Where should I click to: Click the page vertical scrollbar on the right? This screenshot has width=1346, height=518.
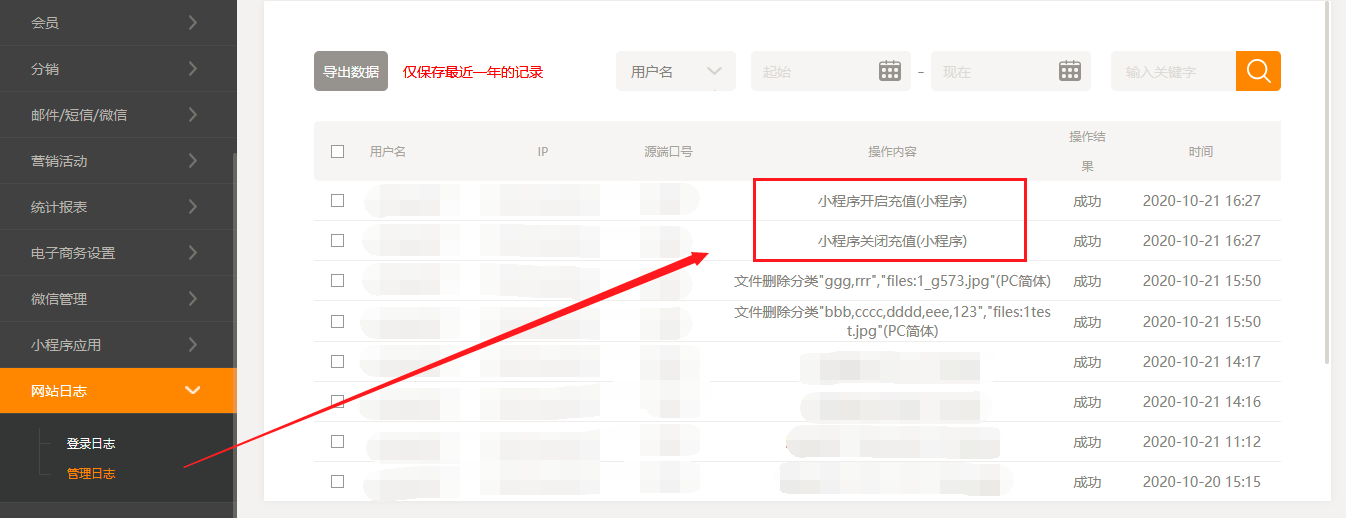(x=1327, y=180)
